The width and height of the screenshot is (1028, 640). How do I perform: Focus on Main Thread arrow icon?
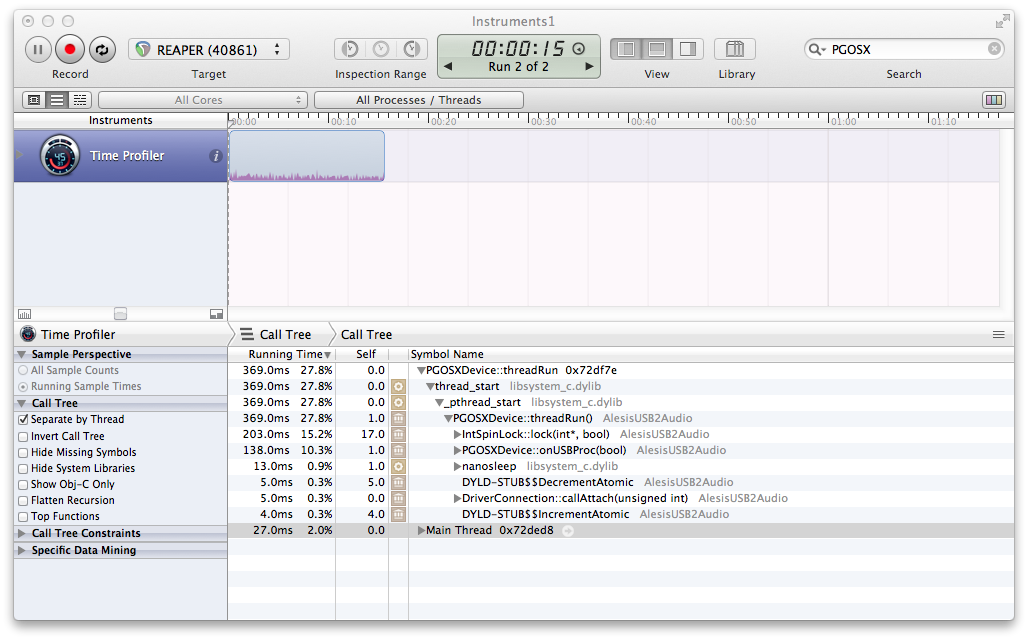coord(568,531)
